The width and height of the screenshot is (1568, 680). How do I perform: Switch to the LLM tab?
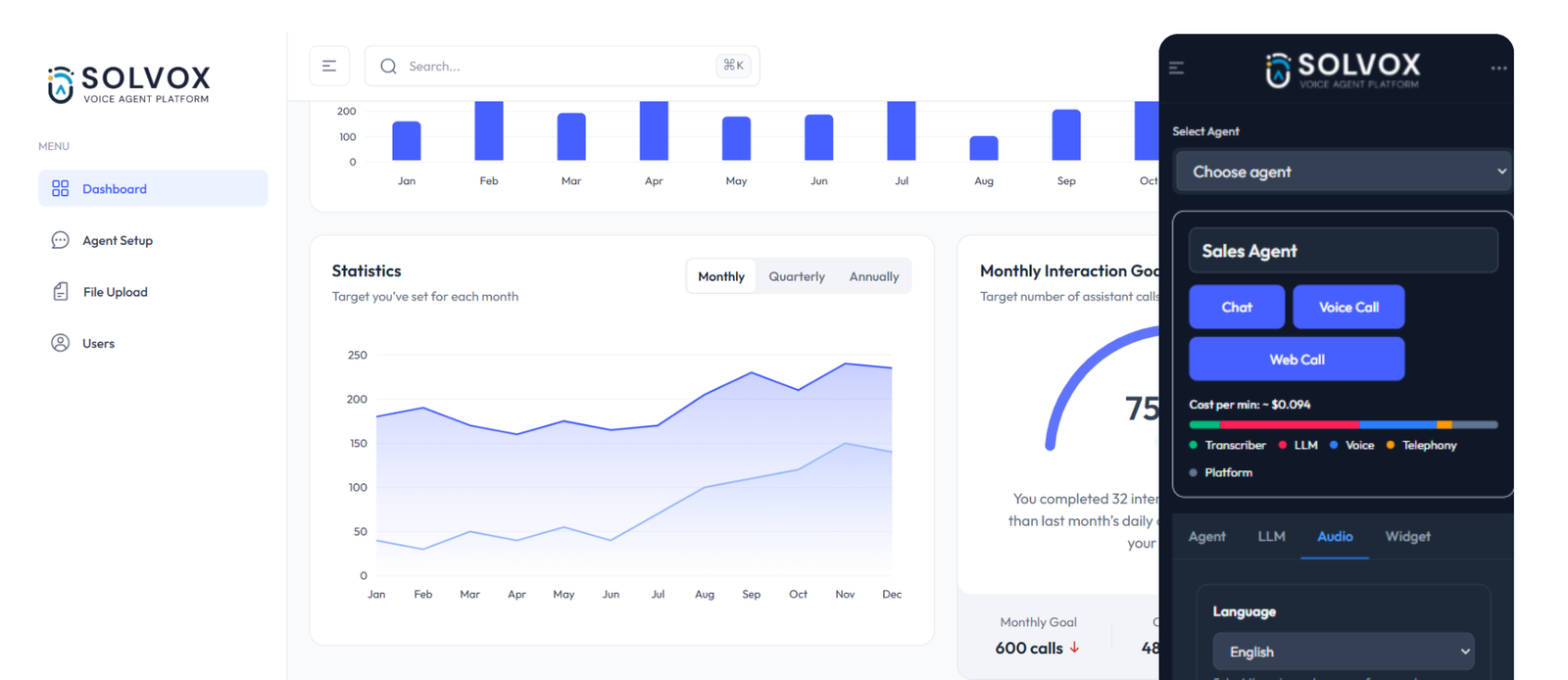(1271, 536)
